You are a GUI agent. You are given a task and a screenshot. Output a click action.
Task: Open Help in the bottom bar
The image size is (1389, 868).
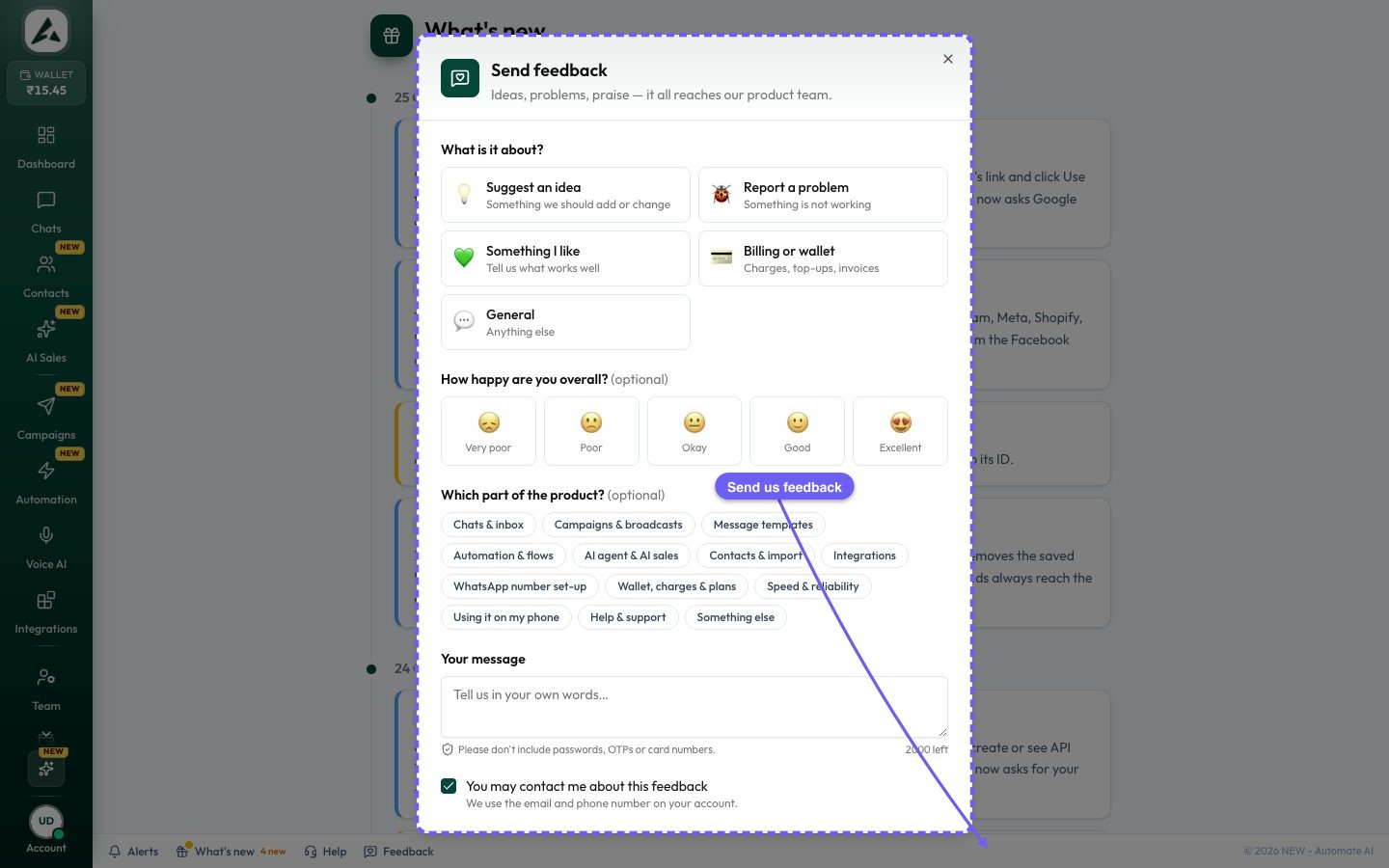[x=325, y=852]
